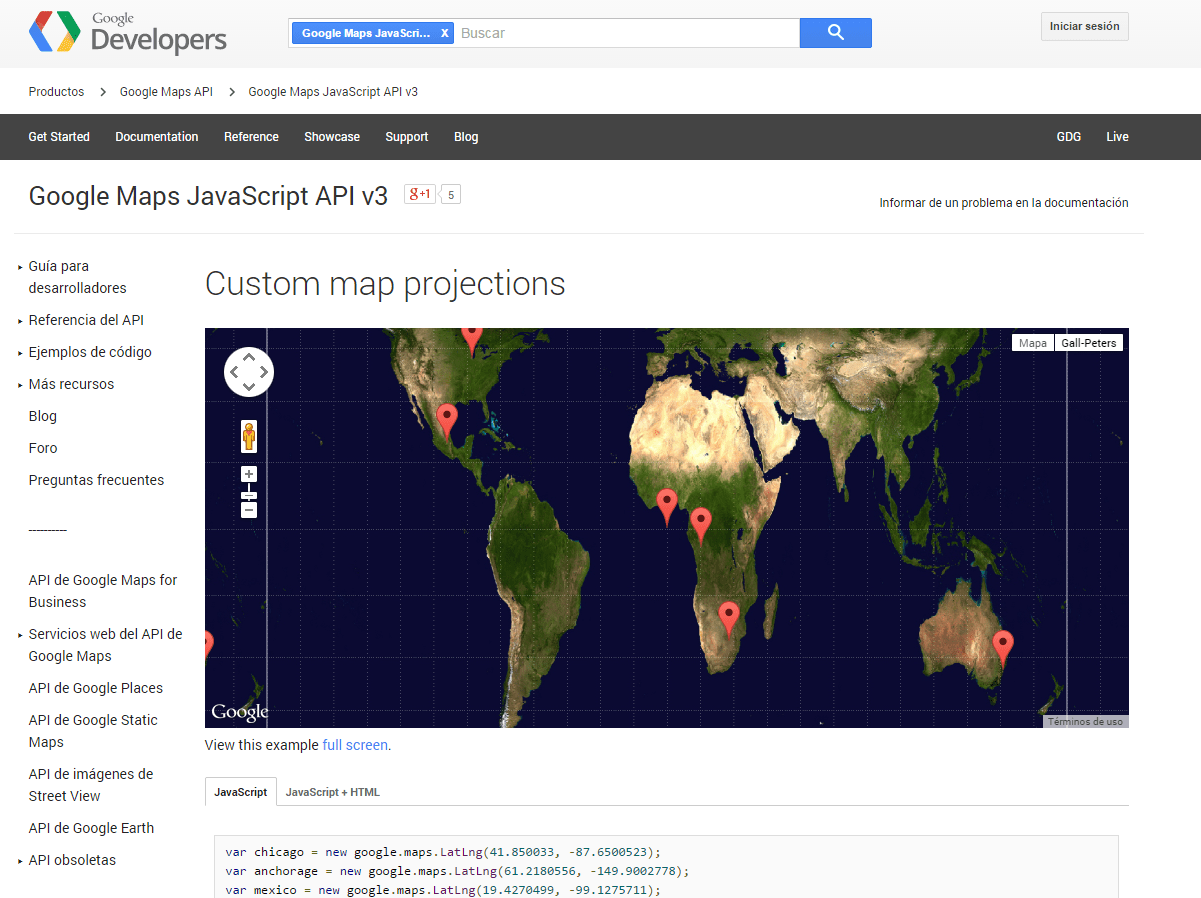The image size is (1201, 898).
Task: Select the JavaScript + HTML code tab
Action: click(333, 792)
